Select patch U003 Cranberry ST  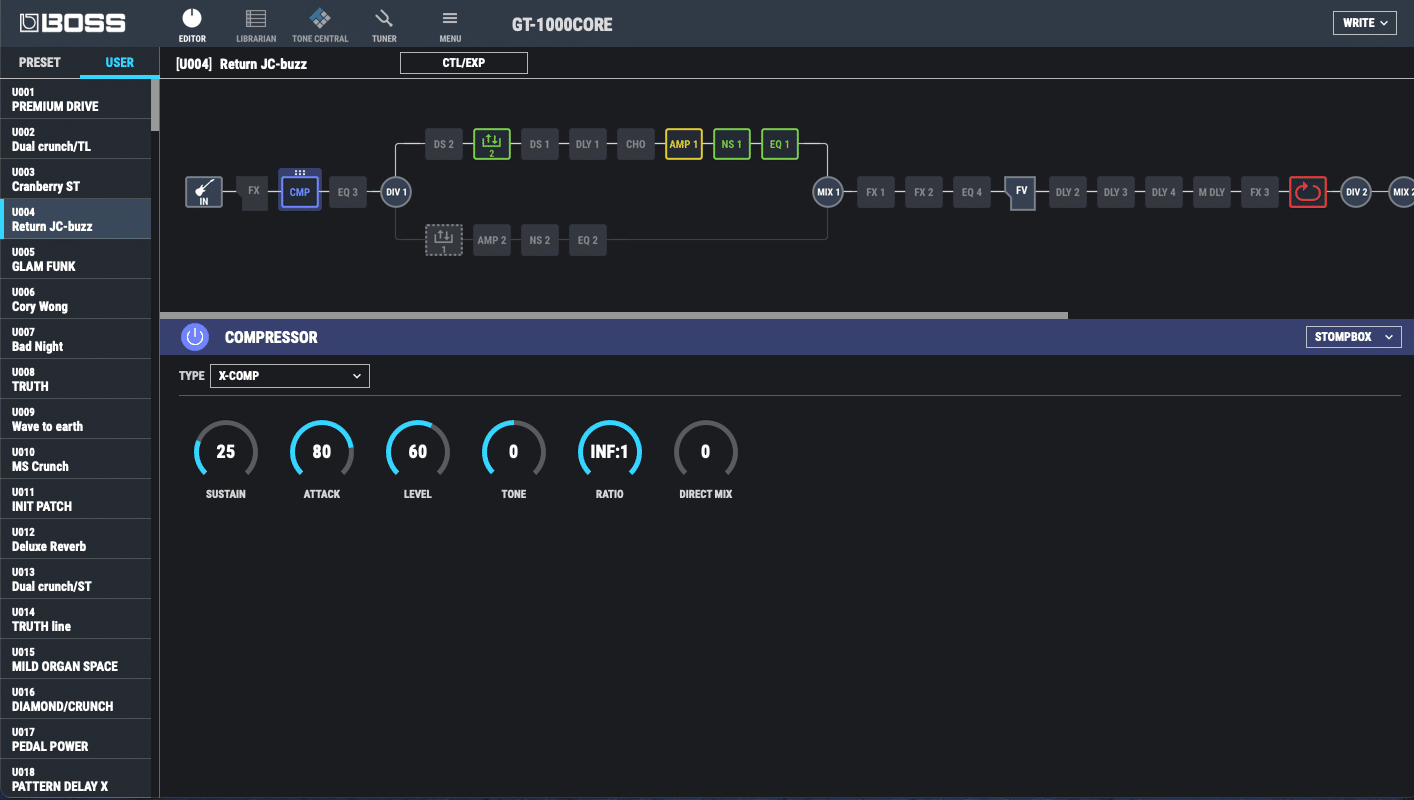click(75, 179)
